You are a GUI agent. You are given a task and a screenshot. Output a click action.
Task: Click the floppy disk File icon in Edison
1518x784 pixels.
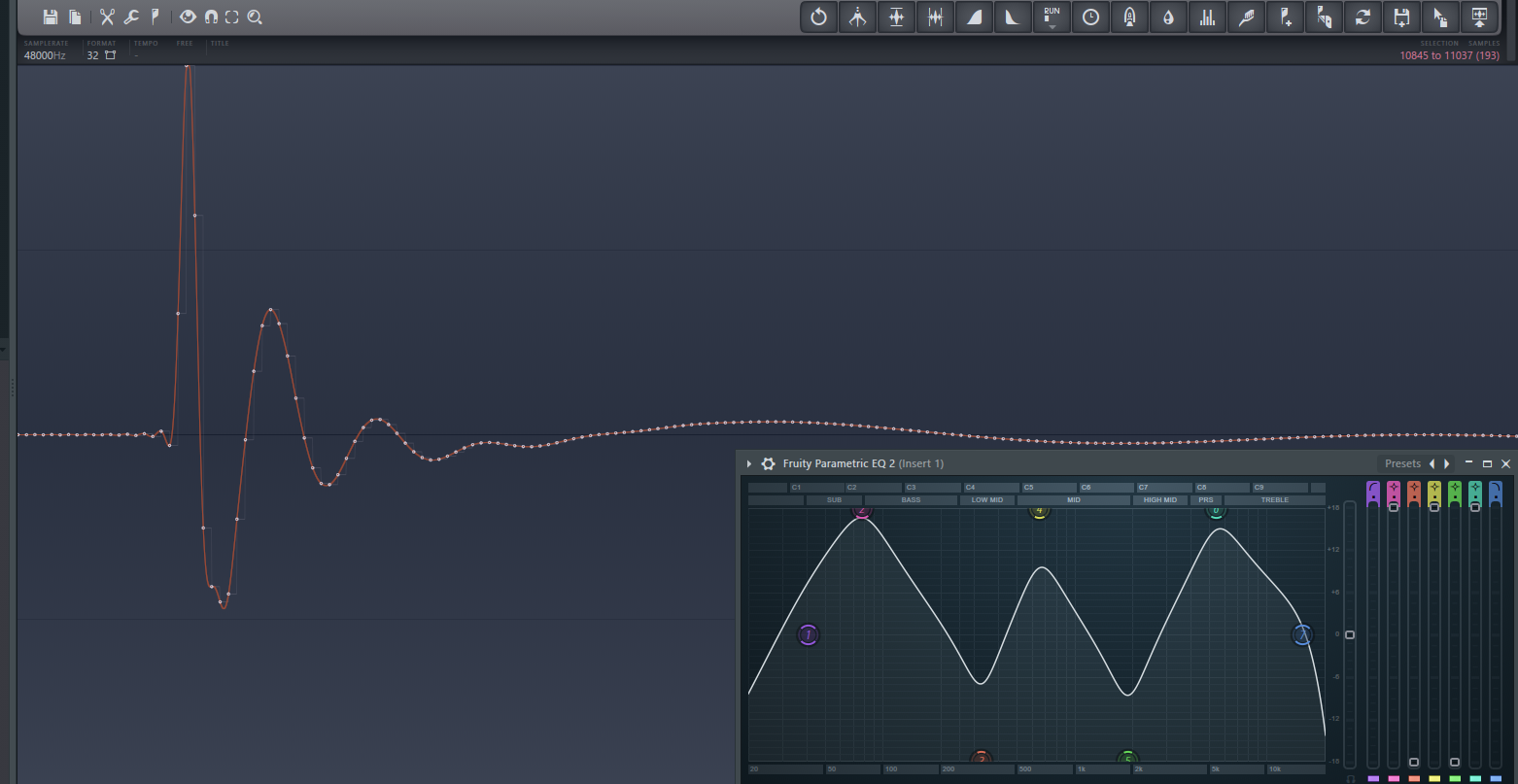[x=51, y=17]
